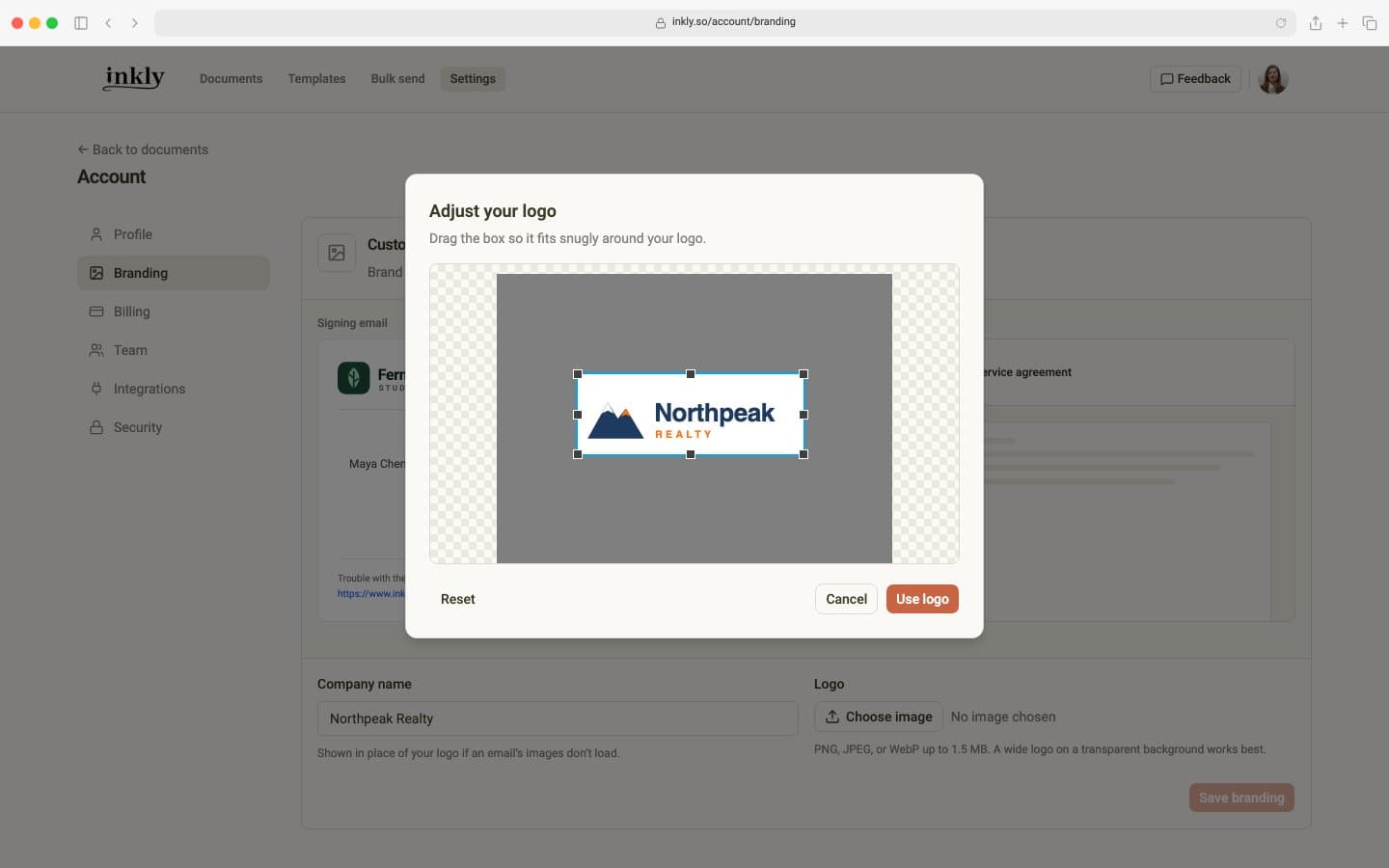Image resolution: width=1389 pixels, height=868 pixels.
Task: Select Branding in sidebar
Action: point(174,273)
